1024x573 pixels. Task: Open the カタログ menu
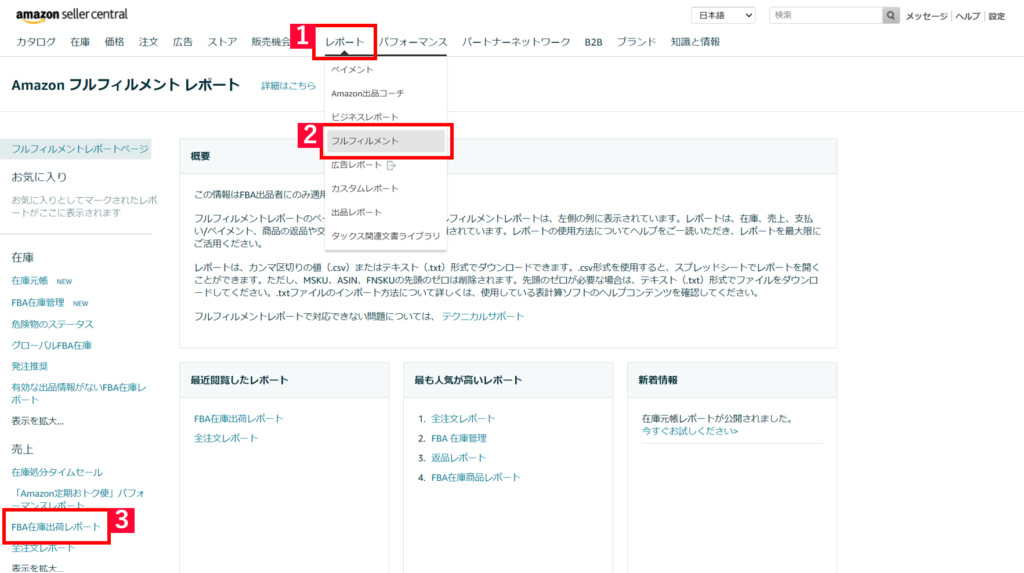[36, 42]
